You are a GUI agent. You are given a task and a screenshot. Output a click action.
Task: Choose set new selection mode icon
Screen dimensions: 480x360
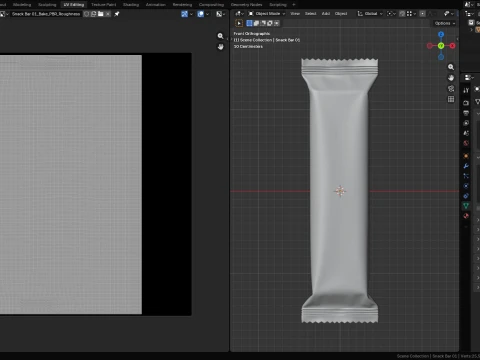(x=249, y=23)
